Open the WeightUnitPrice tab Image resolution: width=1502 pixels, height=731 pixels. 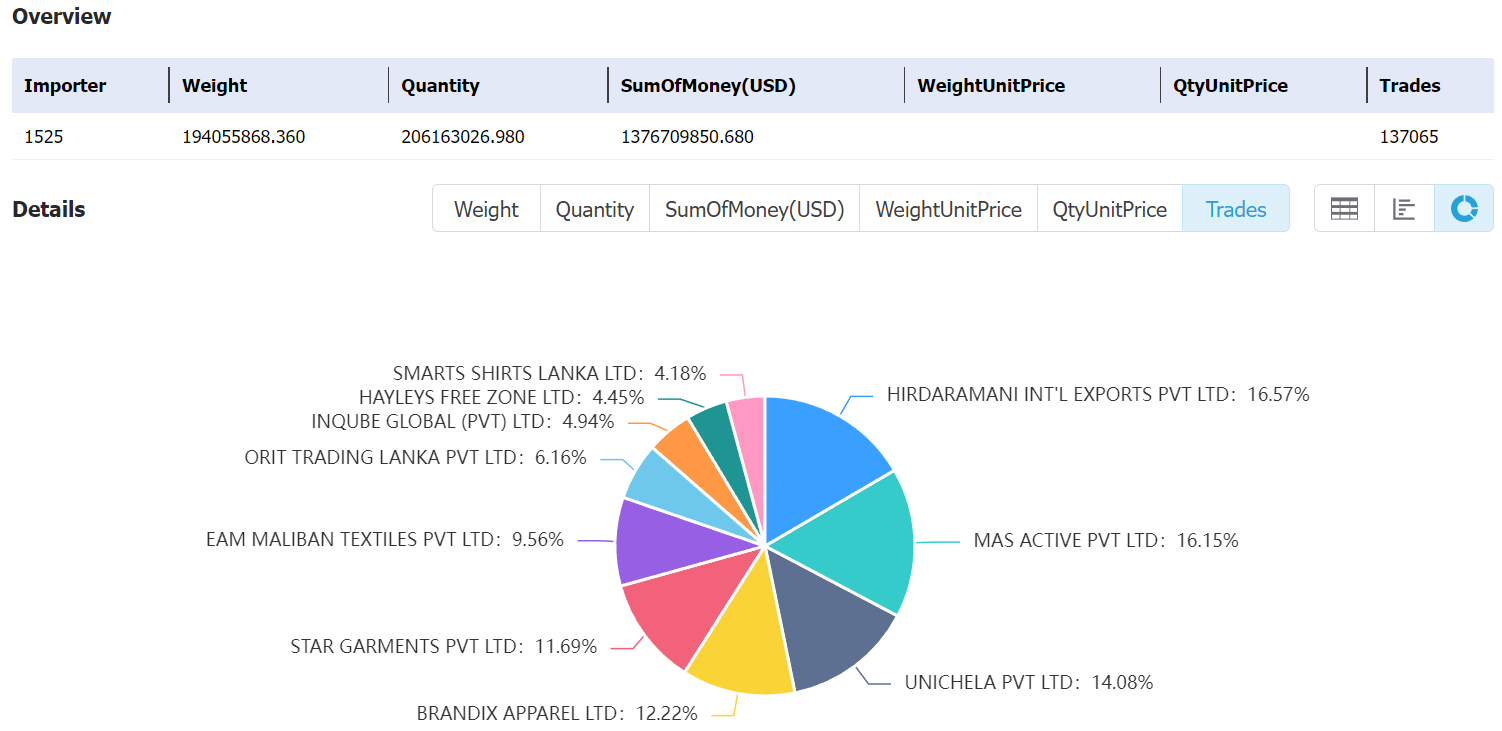(948, 209)
